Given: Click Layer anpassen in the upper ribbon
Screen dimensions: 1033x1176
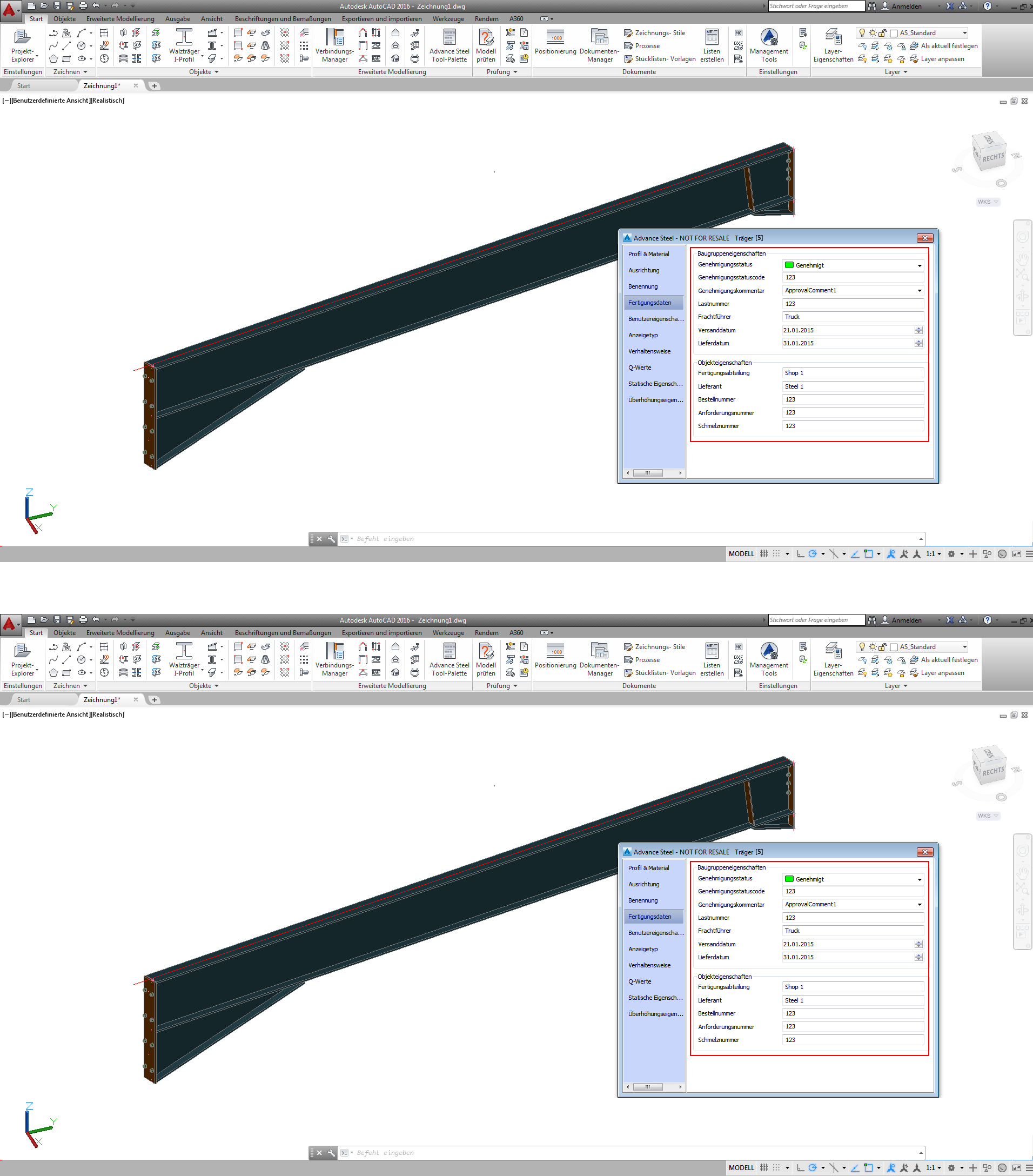Looking at the screenshot, I should click(x=936, y=59).
